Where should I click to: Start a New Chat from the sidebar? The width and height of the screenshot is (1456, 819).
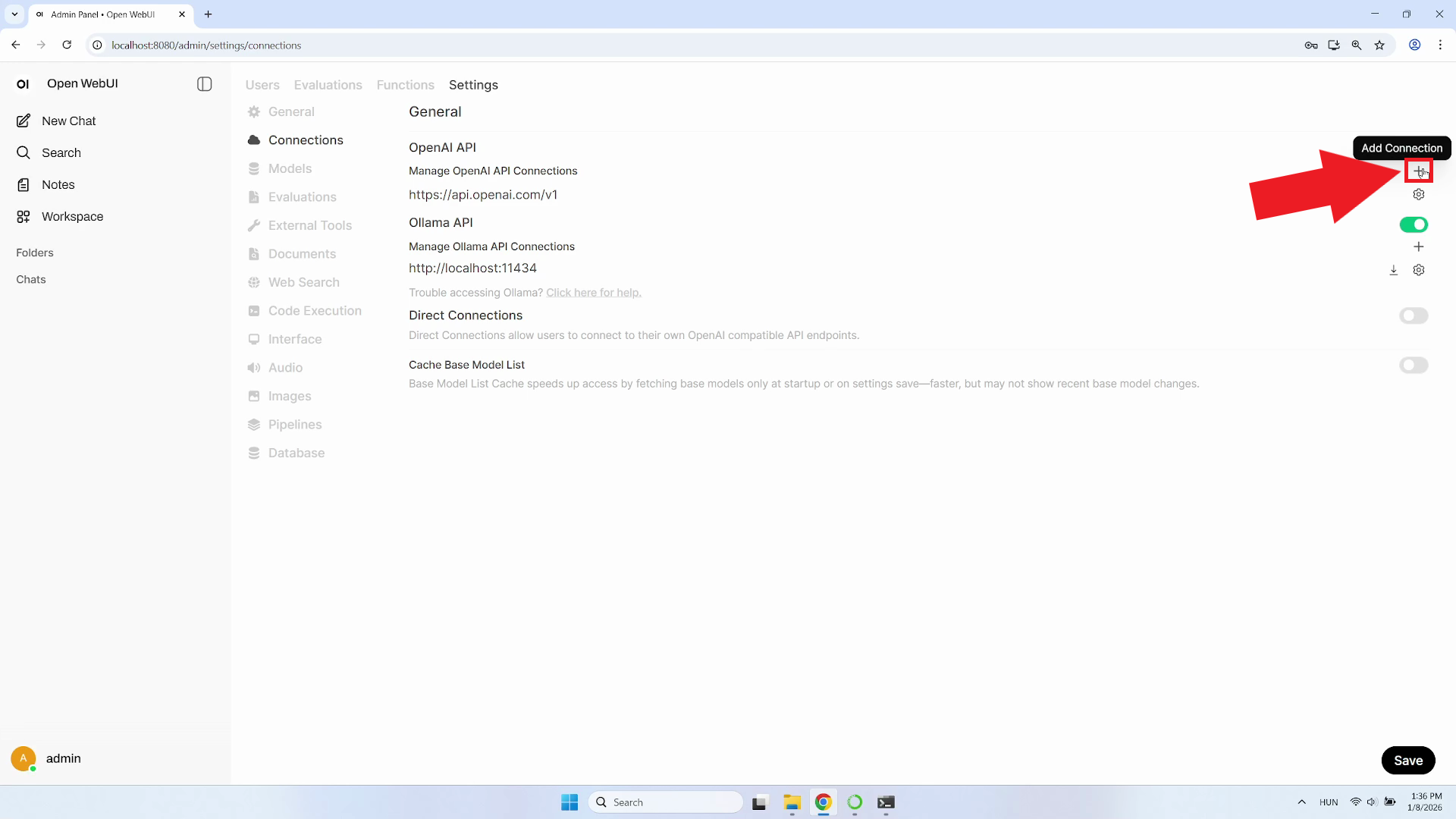68,121
